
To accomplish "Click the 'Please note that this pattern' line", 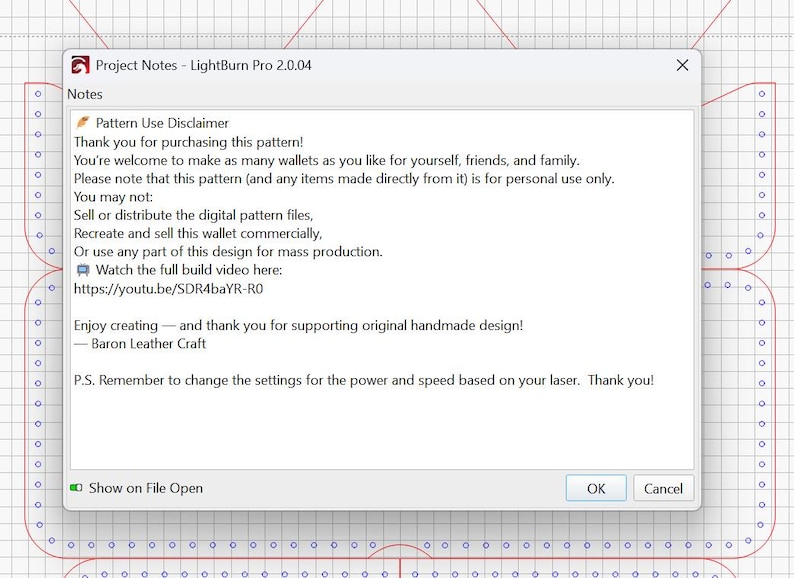I will pyautogui.click(x=344, y=179).
